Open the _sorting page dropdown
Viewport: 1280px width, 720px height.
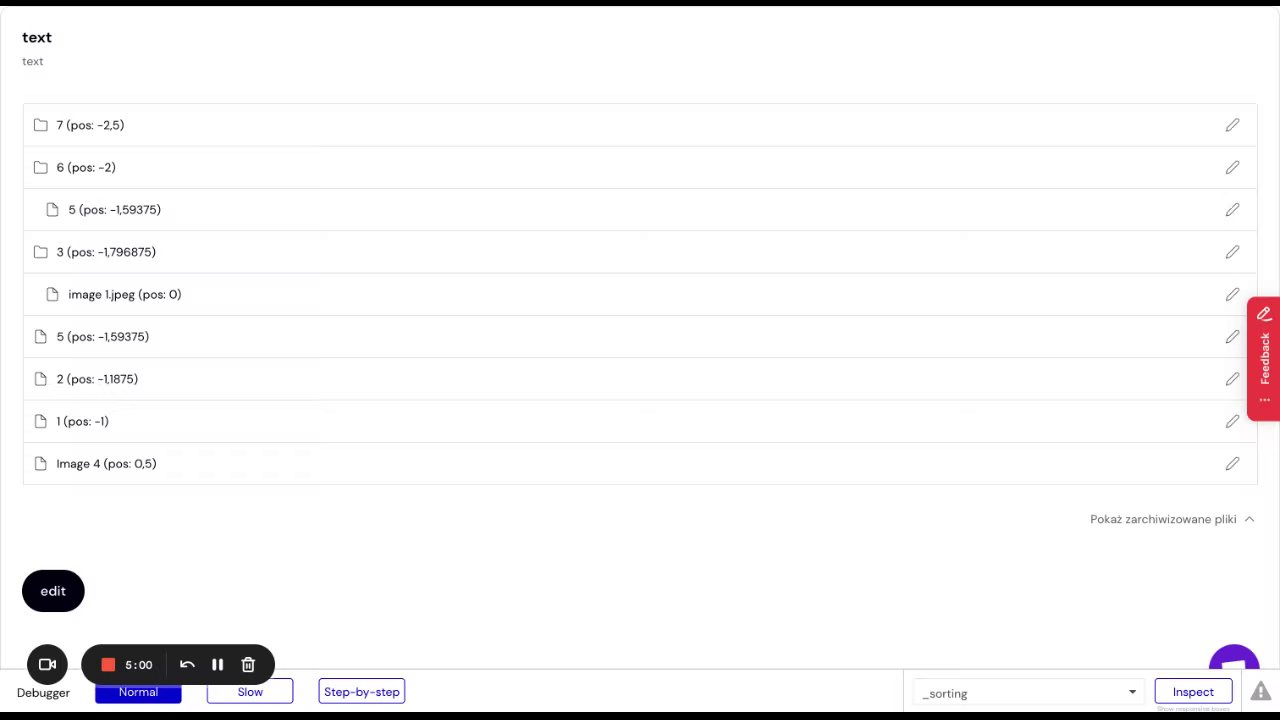pyautogui.click(x=1029, y=693)
